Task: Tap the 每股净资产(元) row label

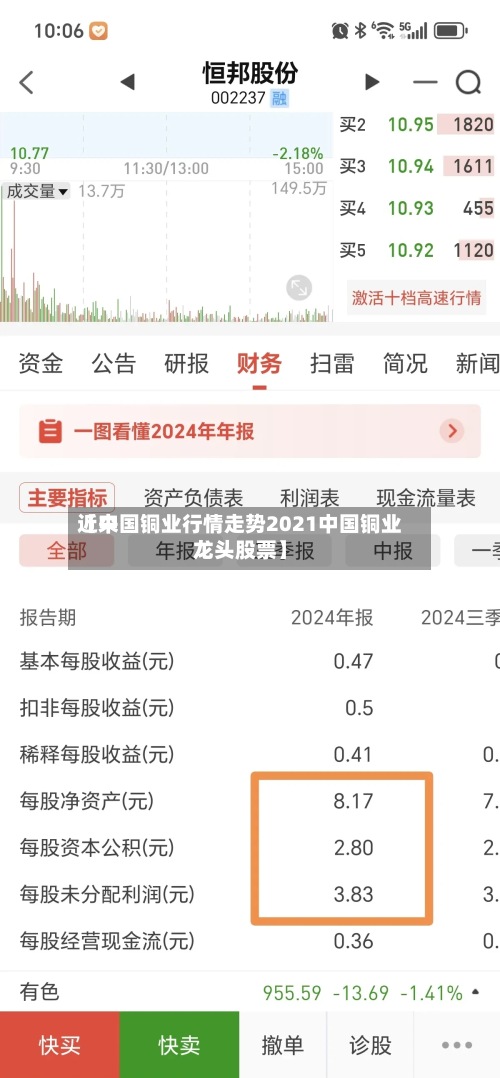Action: [87, 800]
